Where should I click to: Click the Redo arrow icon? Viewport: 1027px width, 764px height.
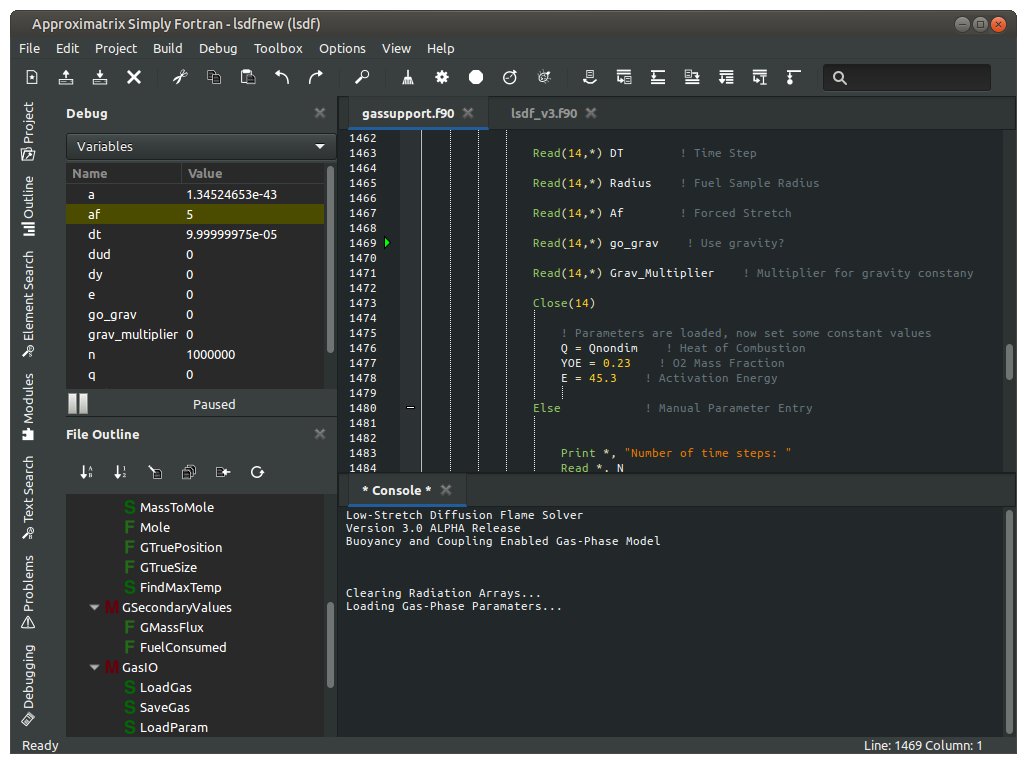click(x=316, y=77)
